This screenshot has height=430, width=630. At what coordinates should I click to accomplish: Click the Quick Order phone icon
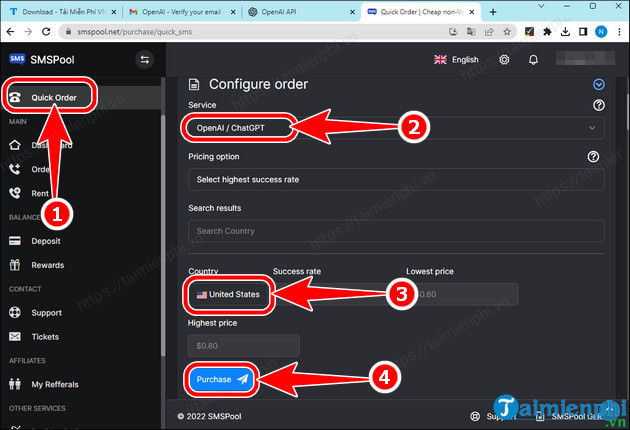[16, 97]
